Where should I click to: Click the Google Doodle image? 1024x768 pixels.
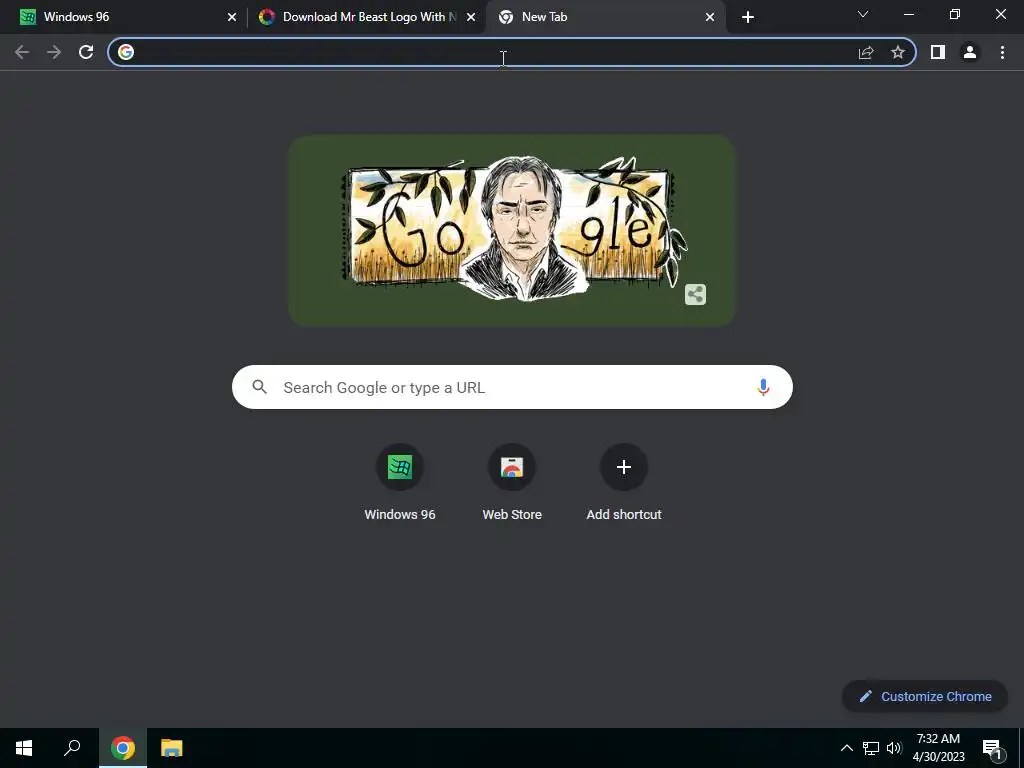[512, 230]
